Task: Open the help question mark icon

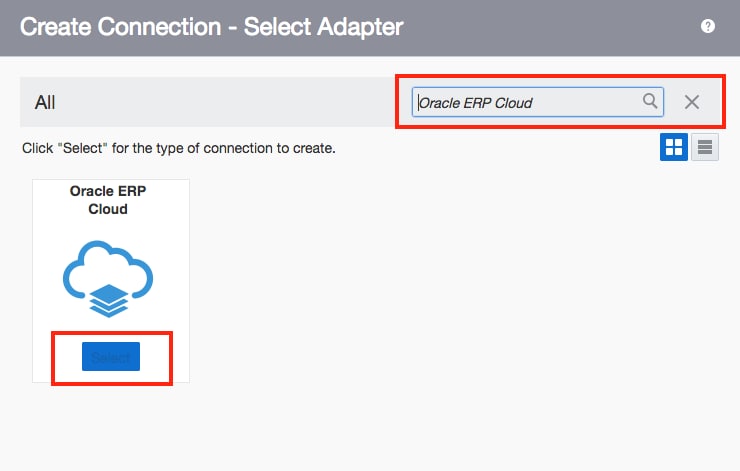Action: coord(708,27)
